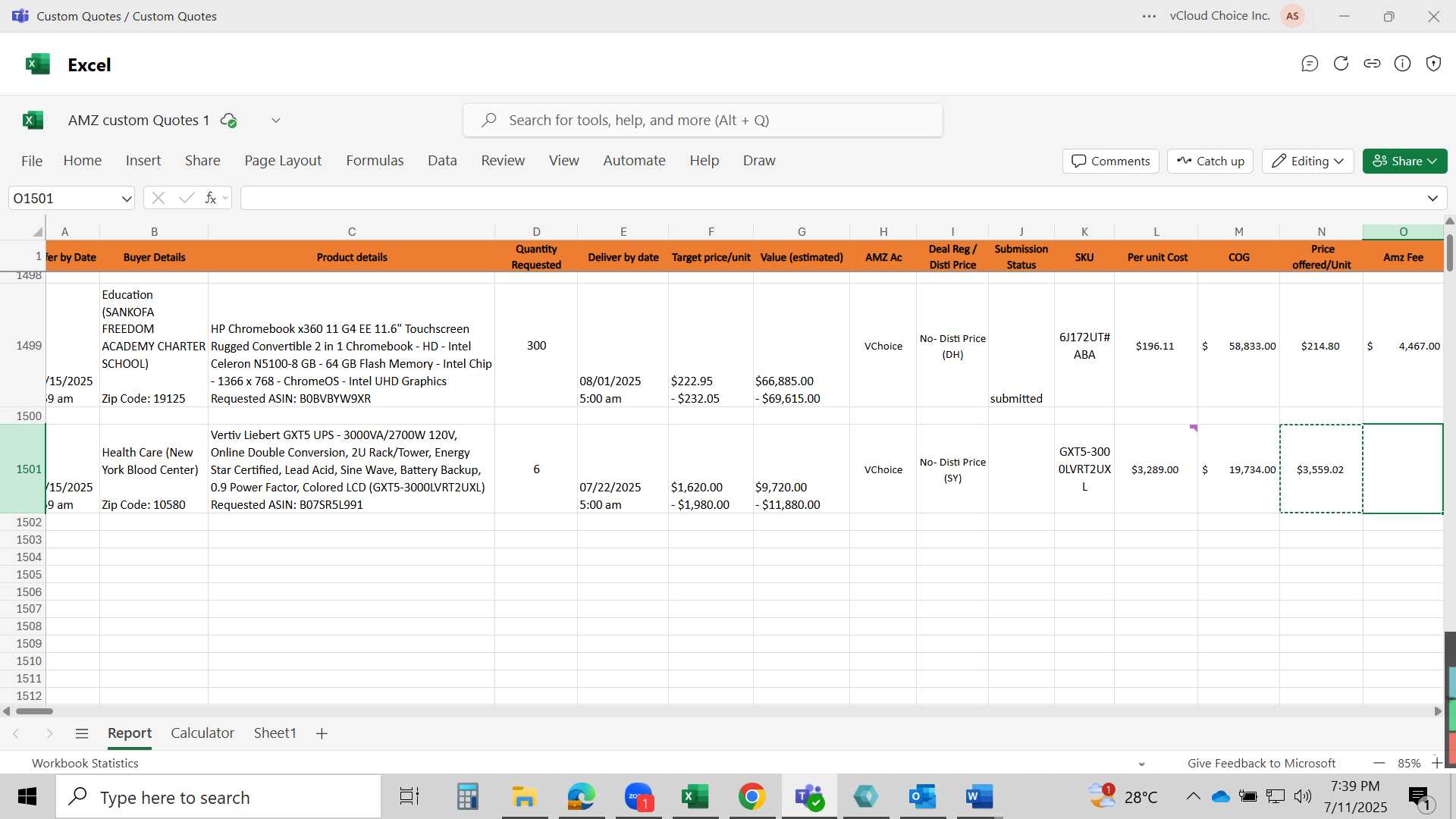Viewport: 1456px width, 819px height.
Task: Open the Name Box dropdown arrow
Action: pos(126,198)
